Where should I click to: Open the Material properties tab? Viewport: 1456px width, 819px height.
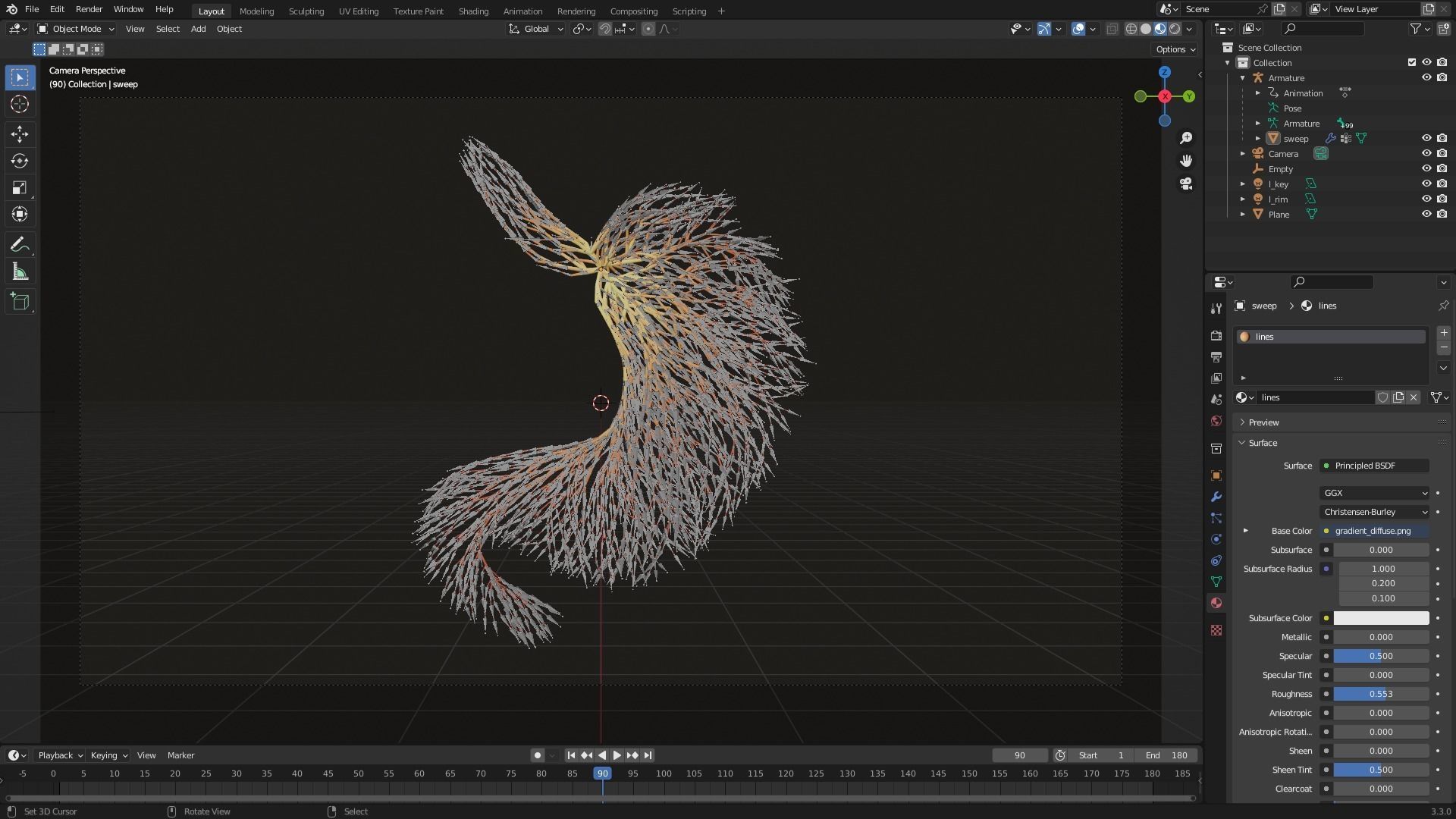coord(1216,603)
